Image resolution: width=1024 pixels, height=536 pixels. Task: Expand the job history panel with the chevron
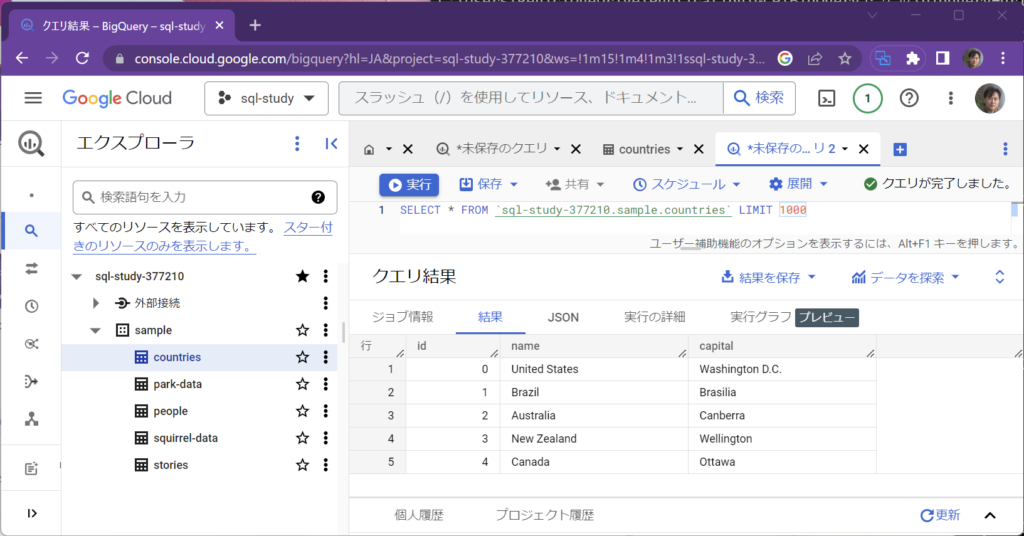(990, 516)
